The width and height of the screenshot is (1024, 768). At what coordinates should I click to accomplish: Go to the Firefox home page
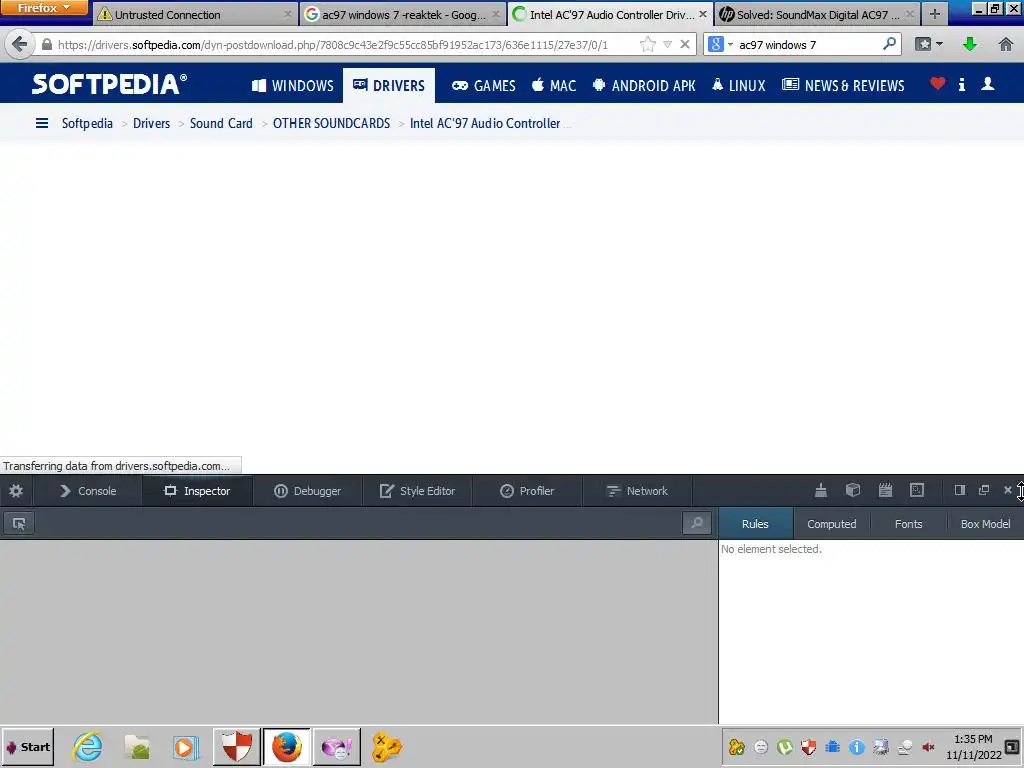click(x=1006, y=44)
